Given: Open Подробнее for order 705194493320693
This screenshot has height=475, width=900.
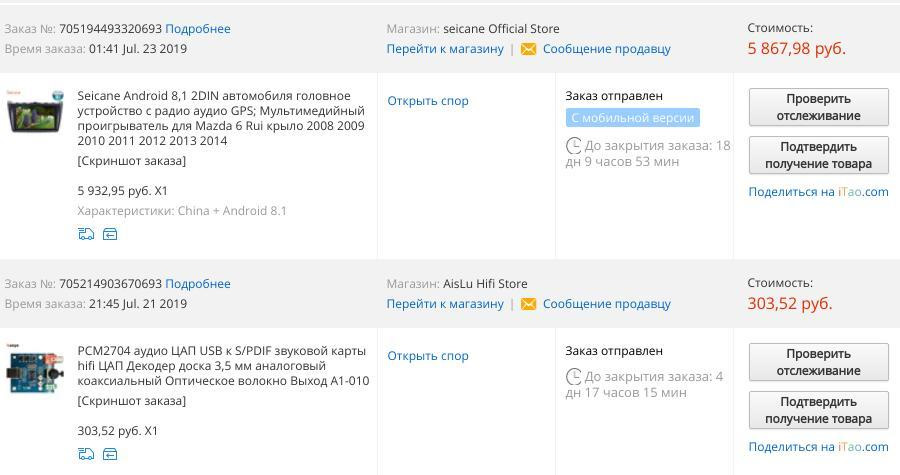Looking at the screenshot, I should pos(197,29).
